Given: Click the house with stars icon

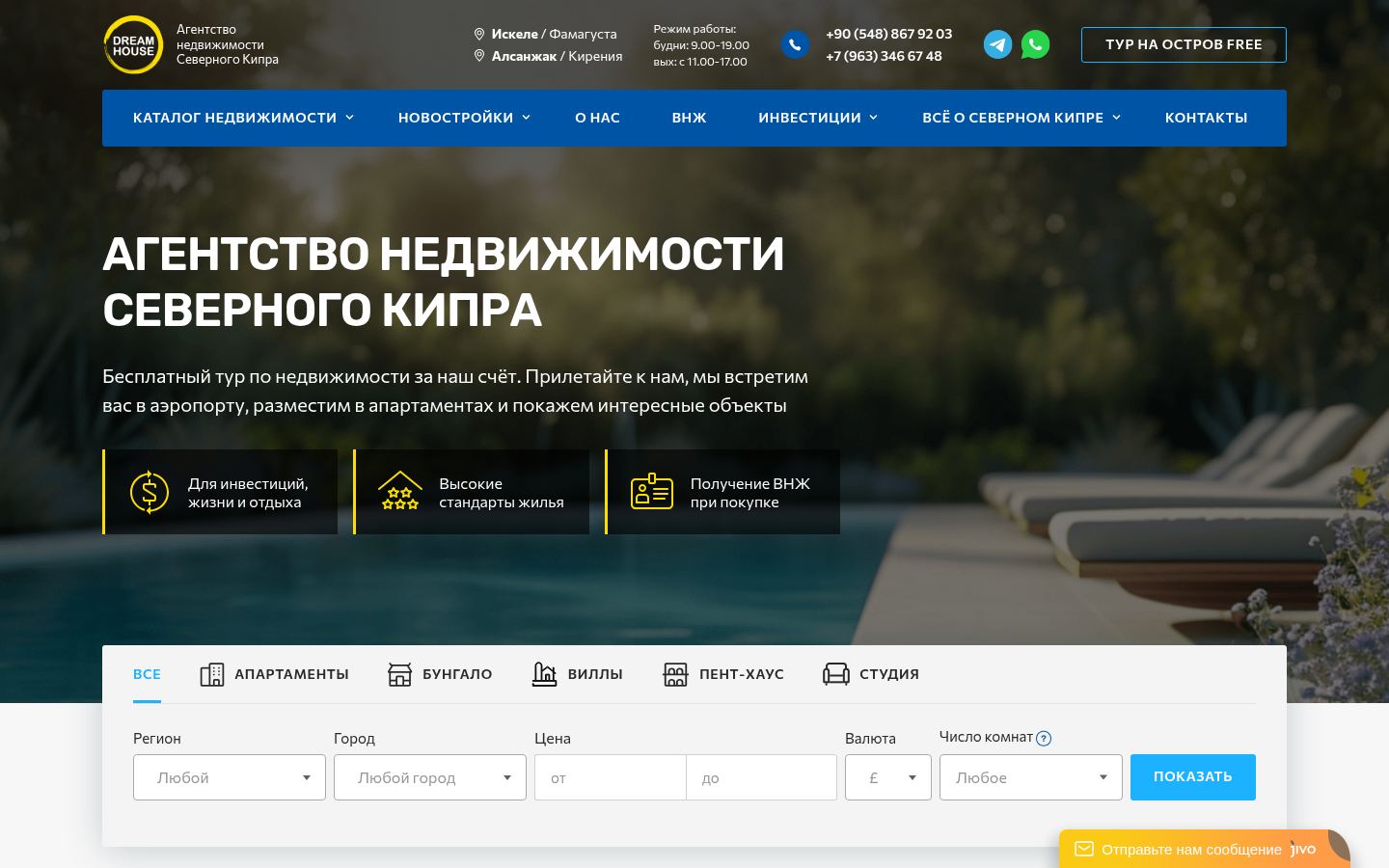Looking at the screenshot, I should (399, 491).
